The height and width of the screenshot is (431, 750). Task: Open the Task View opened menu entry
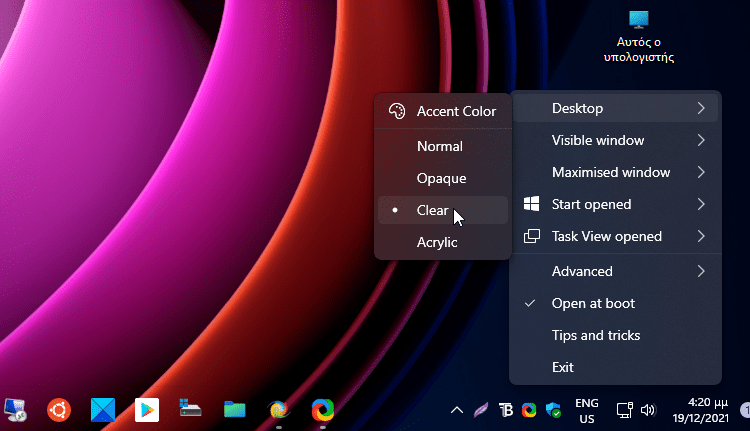[x=615, y=236]
